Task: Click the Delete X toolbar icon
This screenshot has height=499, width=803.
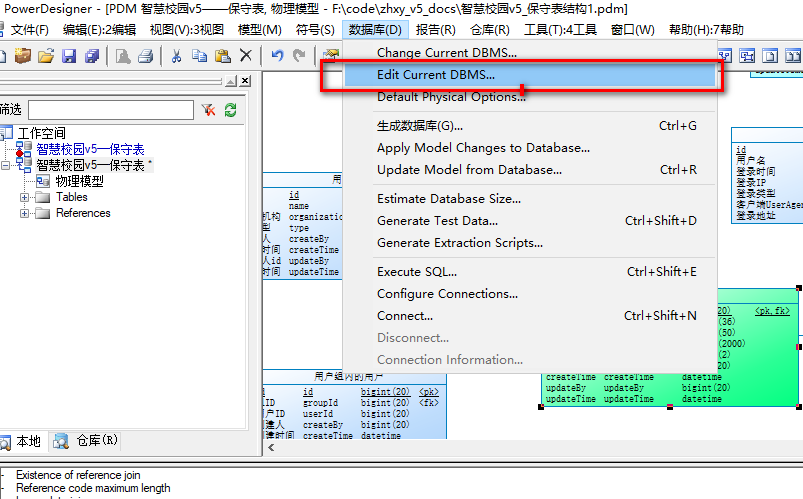Action: [246, 55]
